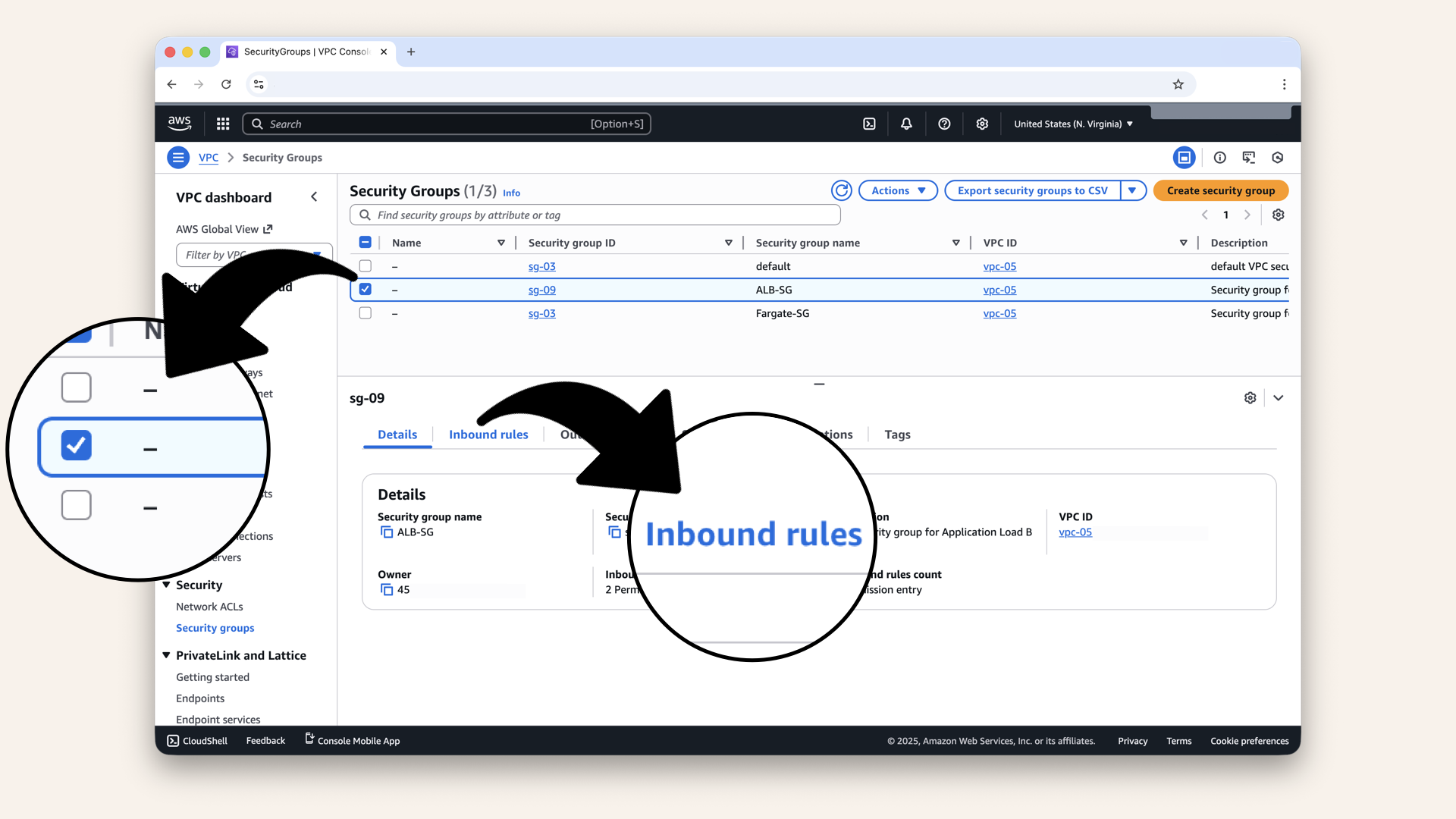Switch to the Inbound rules tab
The image size is (1456, 819).
(488, 435)
